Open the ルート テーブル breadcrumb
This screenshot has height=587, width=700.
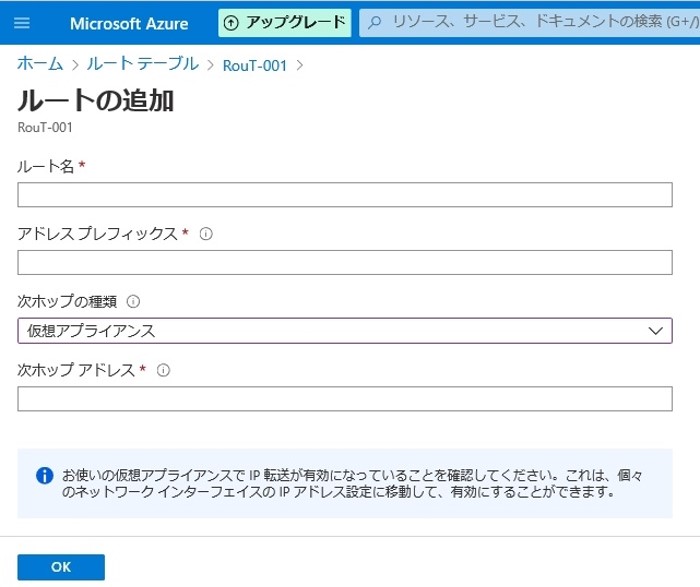tap(142, 64)
